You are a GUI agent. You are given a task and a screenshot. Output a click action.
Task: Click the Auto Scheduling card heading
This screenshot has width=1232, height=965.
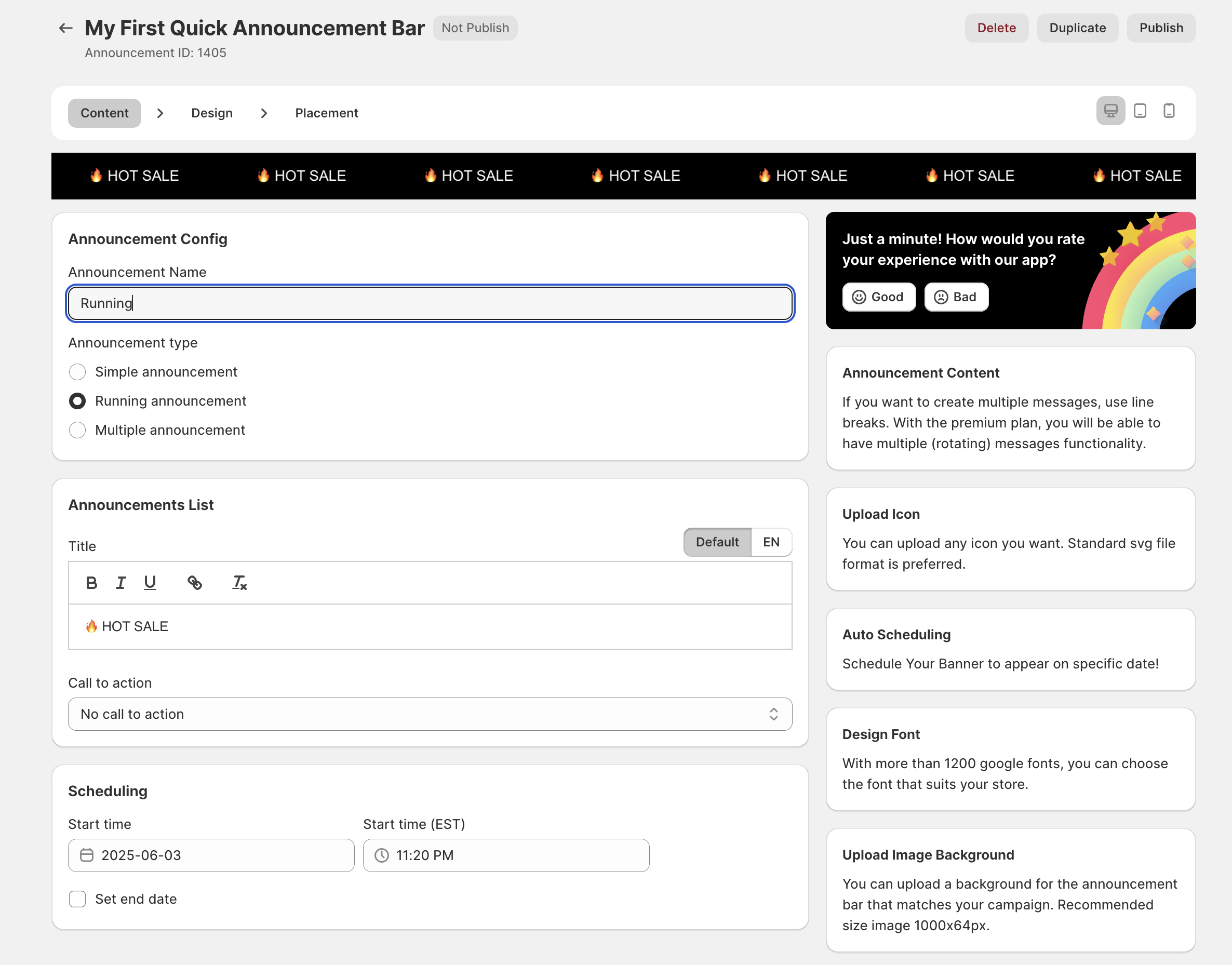896,635
